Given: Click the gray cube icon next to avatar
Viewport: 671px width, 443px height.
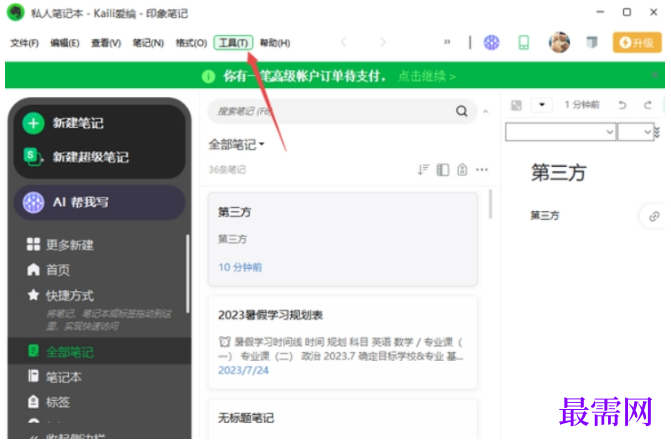Looking at the screenshot, I should (x=592, y=42).
